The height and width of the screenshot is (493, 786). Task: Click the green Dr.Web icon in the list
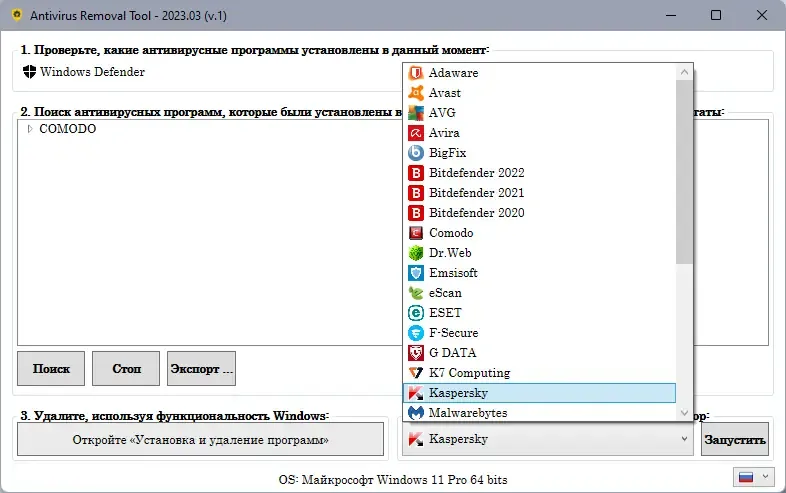coord(416,253)
